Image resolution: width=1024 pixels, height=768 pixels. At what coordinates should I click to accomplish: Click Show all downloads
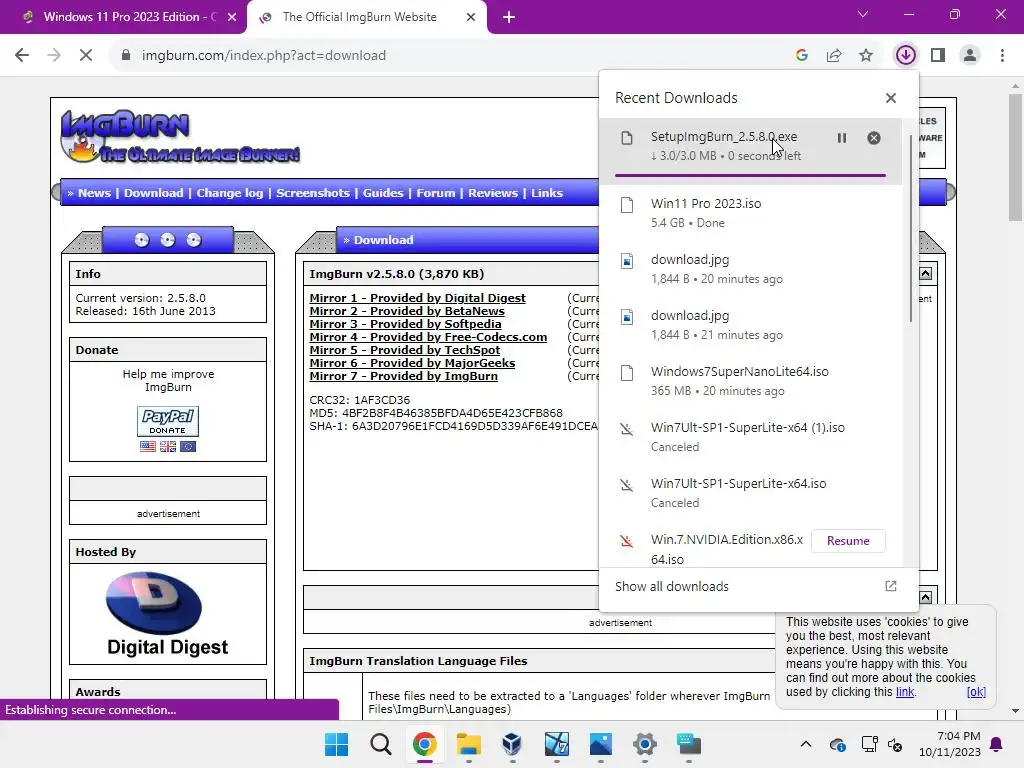pos(671,586)
